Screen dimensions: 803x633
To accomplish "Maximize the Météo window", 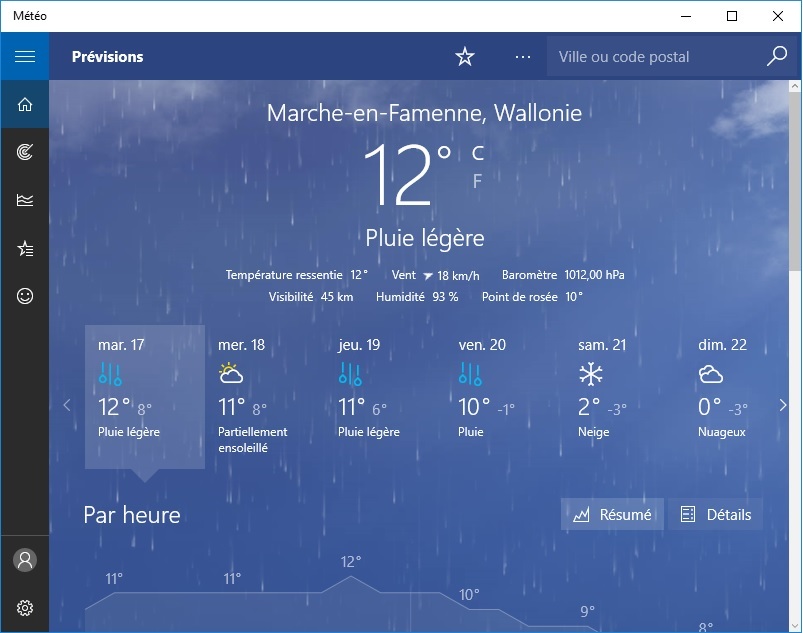I will tap(732, 16).
